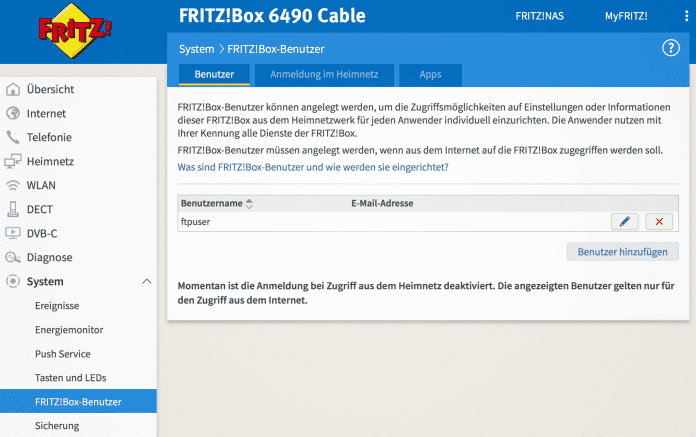Open the help question mark icon
The width and height of the screenshot is (696, 437).
coord(671,48)
